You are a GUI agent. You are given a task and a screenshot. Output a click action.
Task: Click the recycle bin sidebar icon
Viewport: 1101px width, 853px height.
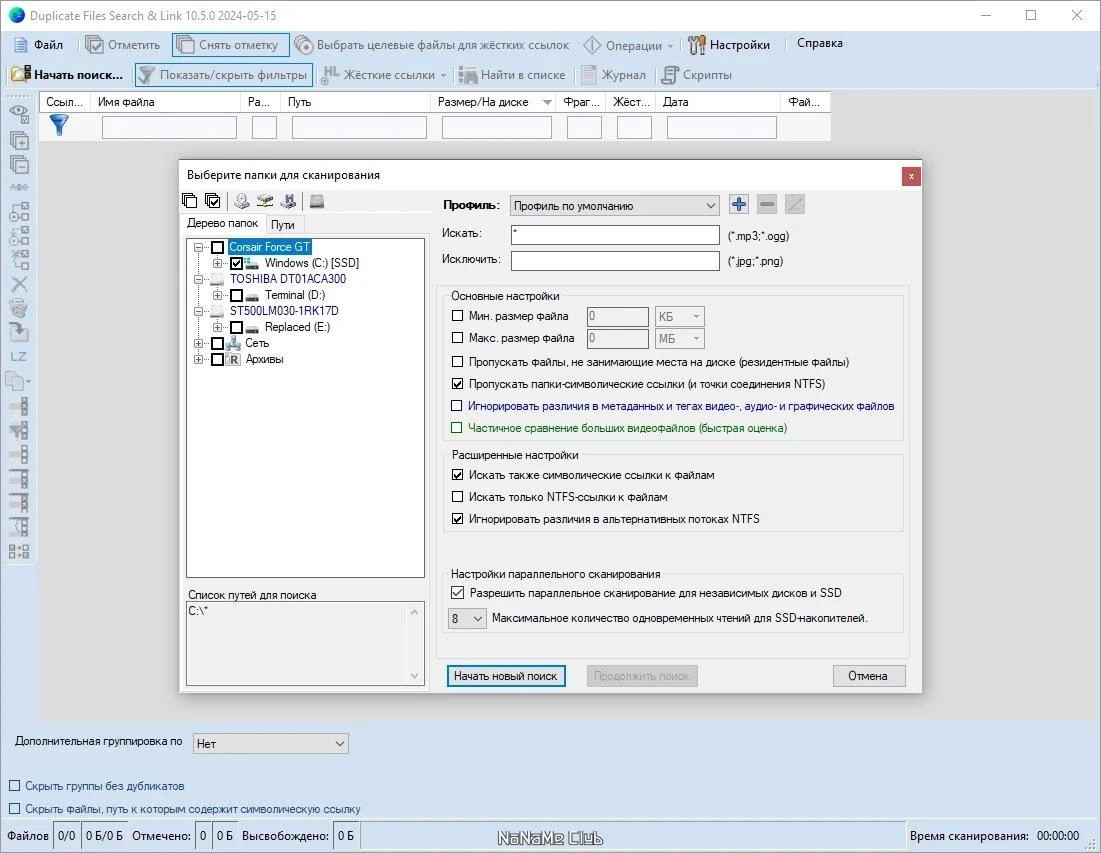pyautogui.click(x=19, y=308)
